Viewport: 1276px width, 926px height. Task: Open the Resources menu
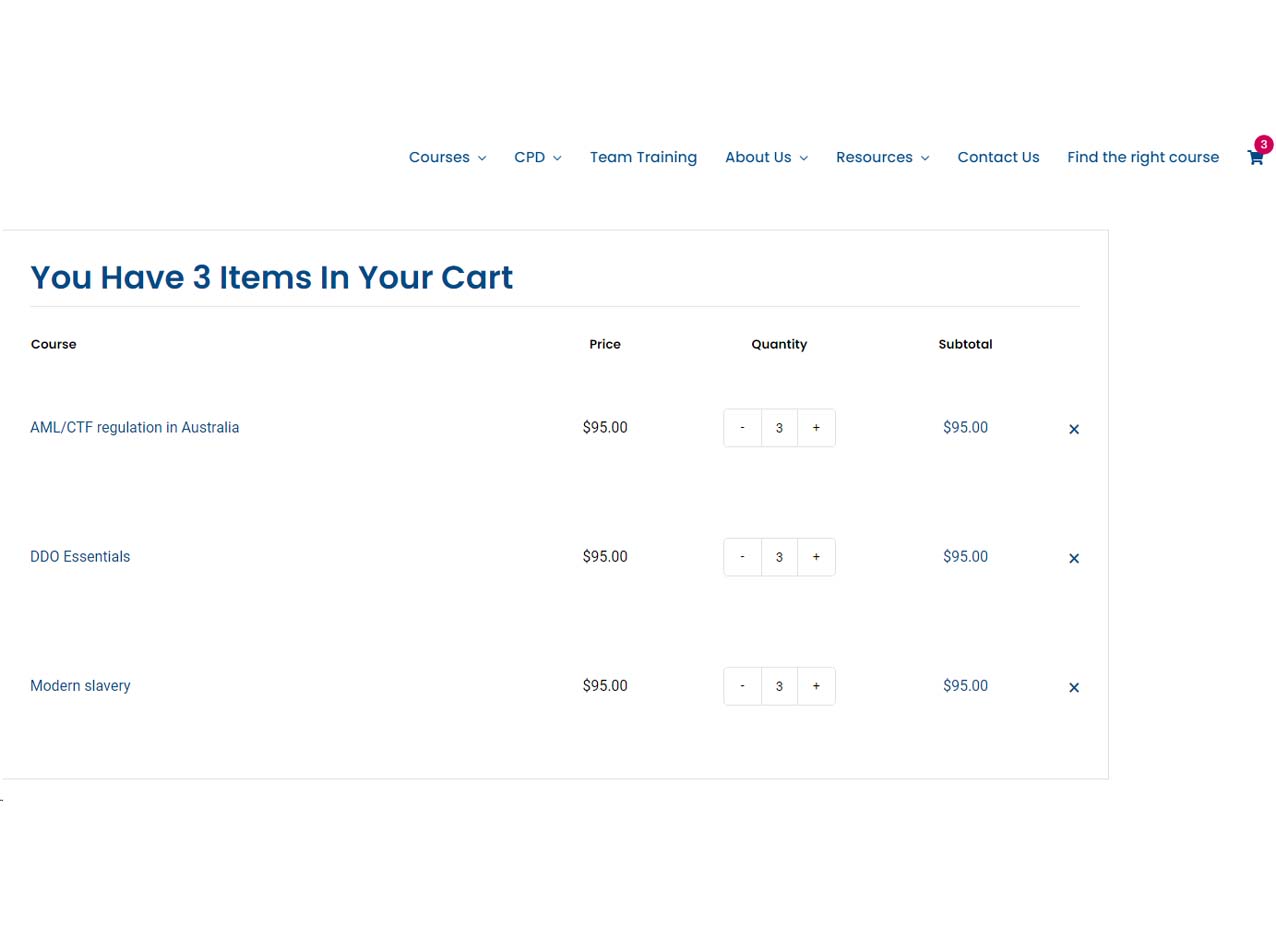click(x=882, y=157)
